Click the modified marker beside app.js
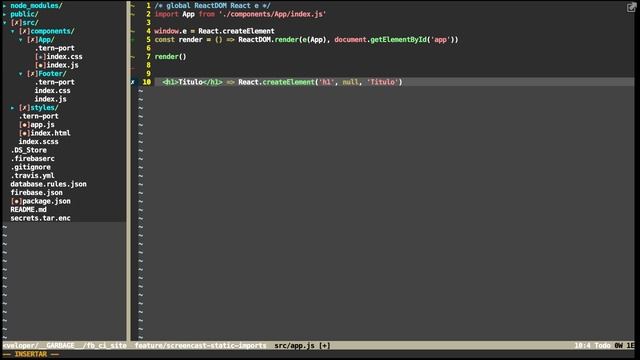 [x=24, y=125]
